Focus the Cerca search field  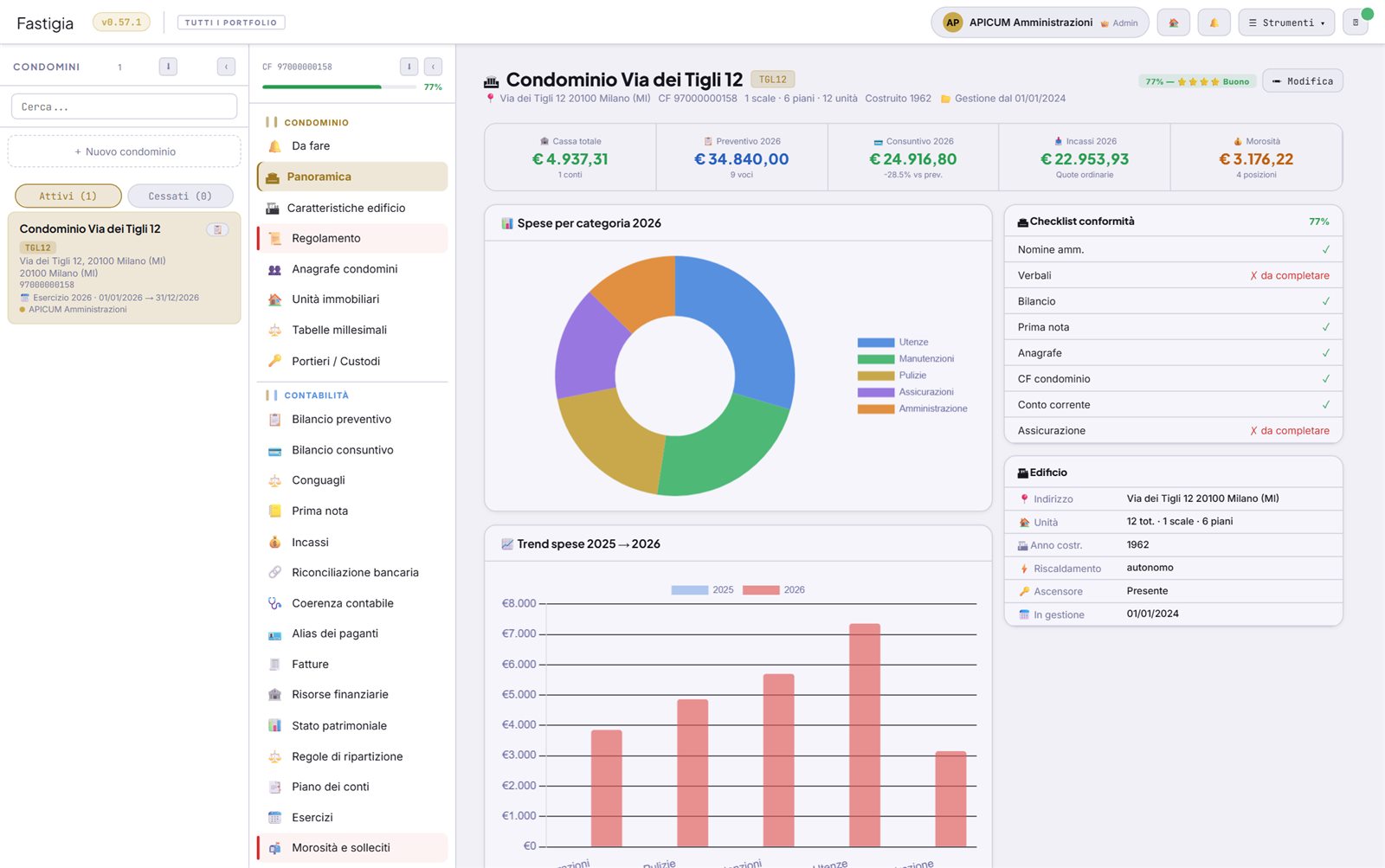pyautogui.click(x=125, y=106)
